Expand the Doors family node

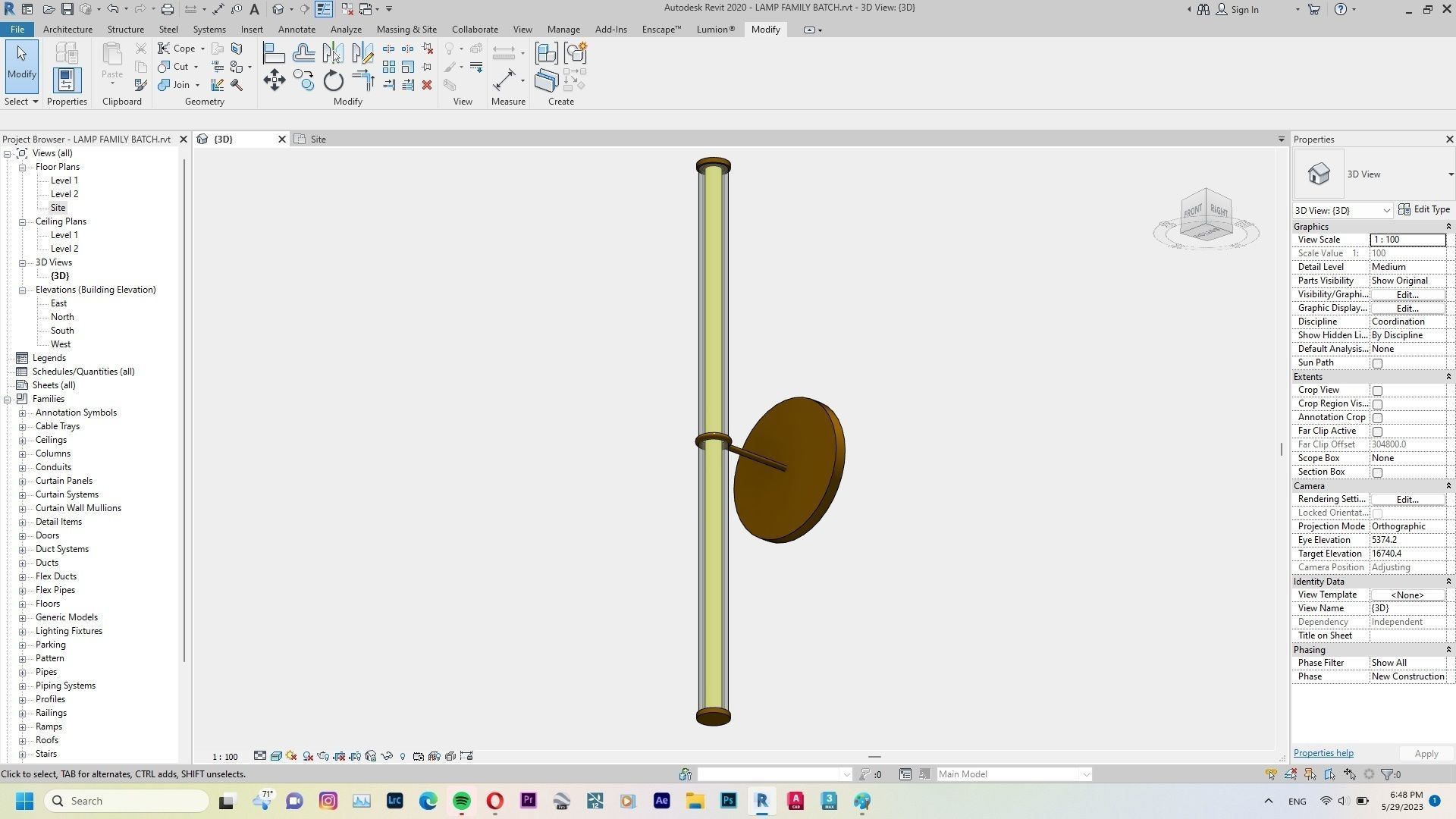tap(23, 535)
